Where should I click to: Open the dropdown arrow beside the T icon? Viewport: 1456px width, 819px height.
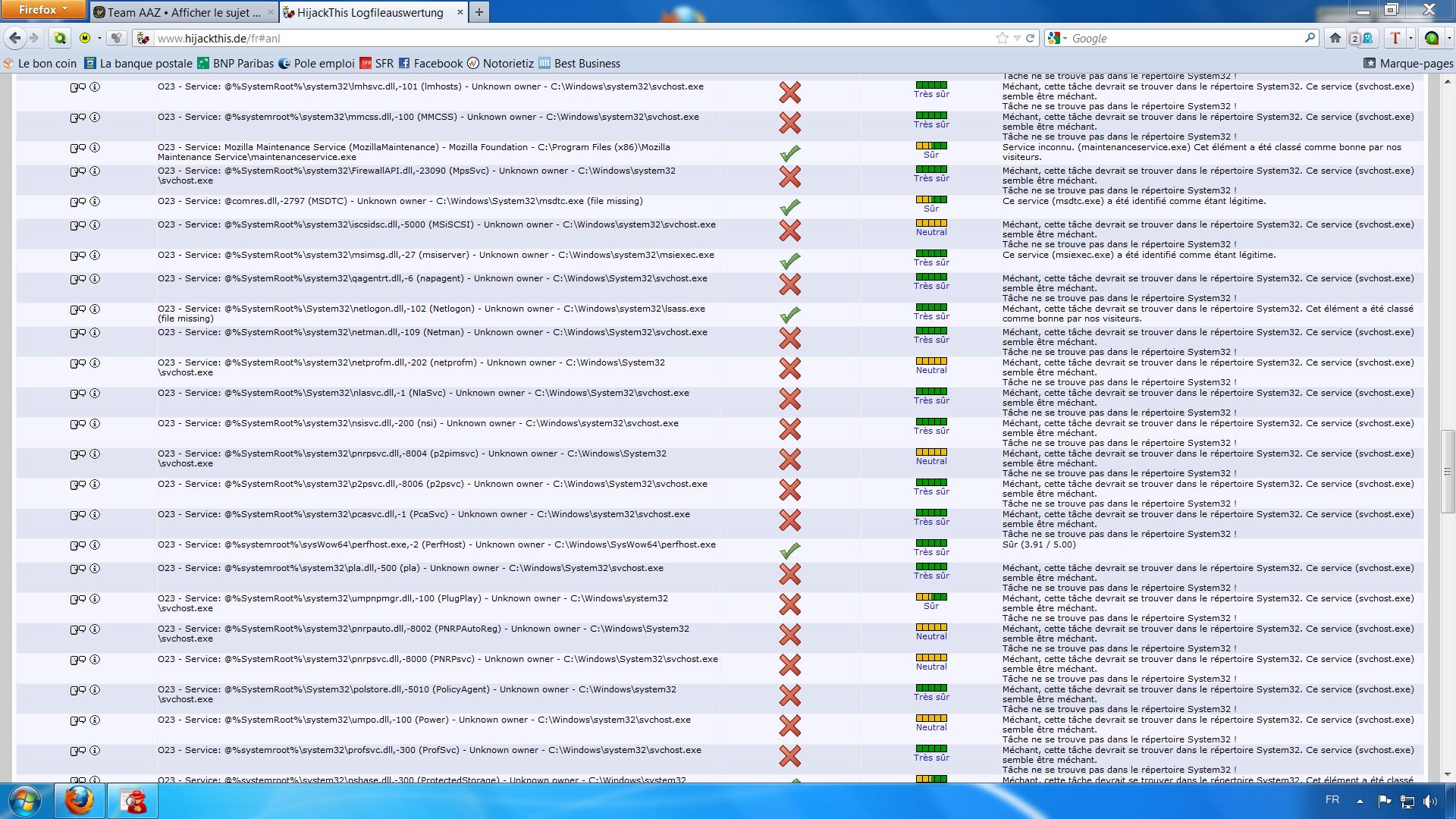point(1410,38)
